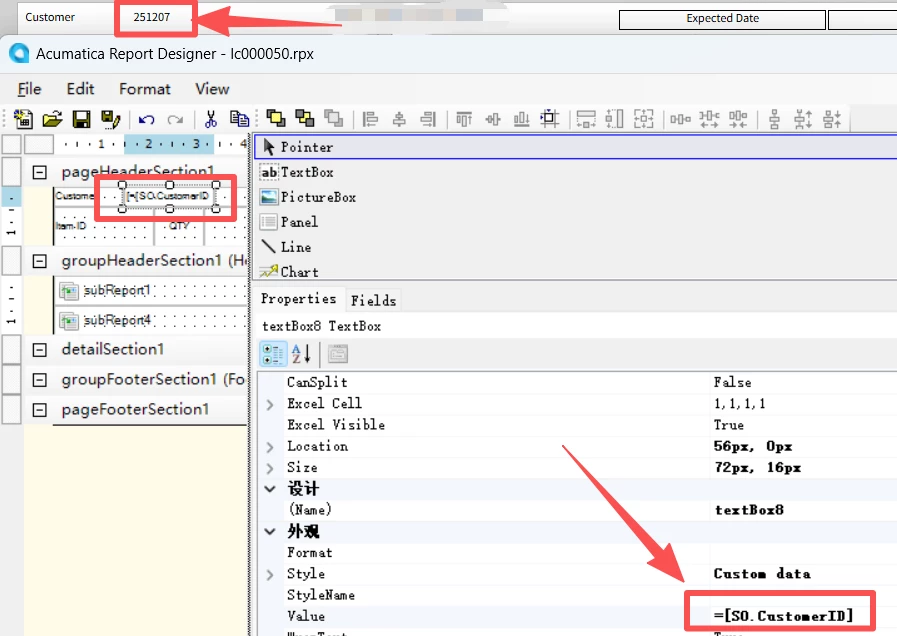Screen dimensions: 897x636
Task: Collapse groupFooterSection1 section
Action: [x=39, y=380]
